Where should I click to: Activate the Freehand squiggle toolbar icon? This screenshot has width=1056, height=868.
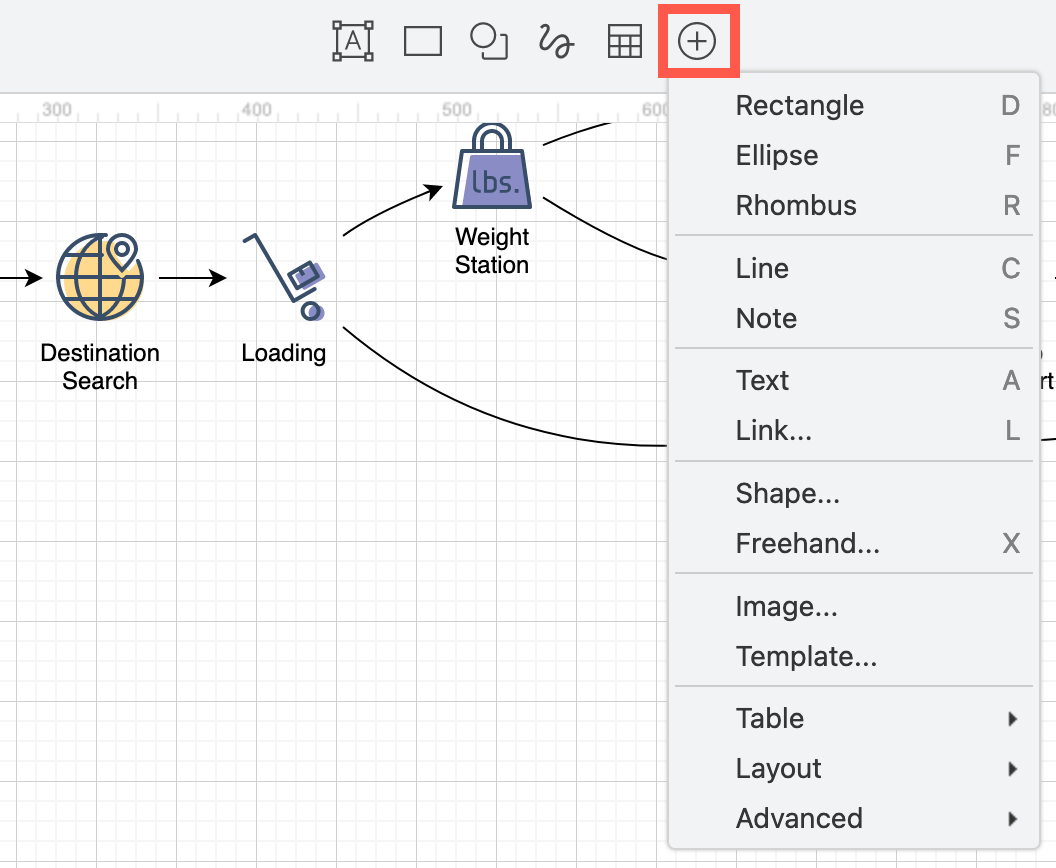556,41
